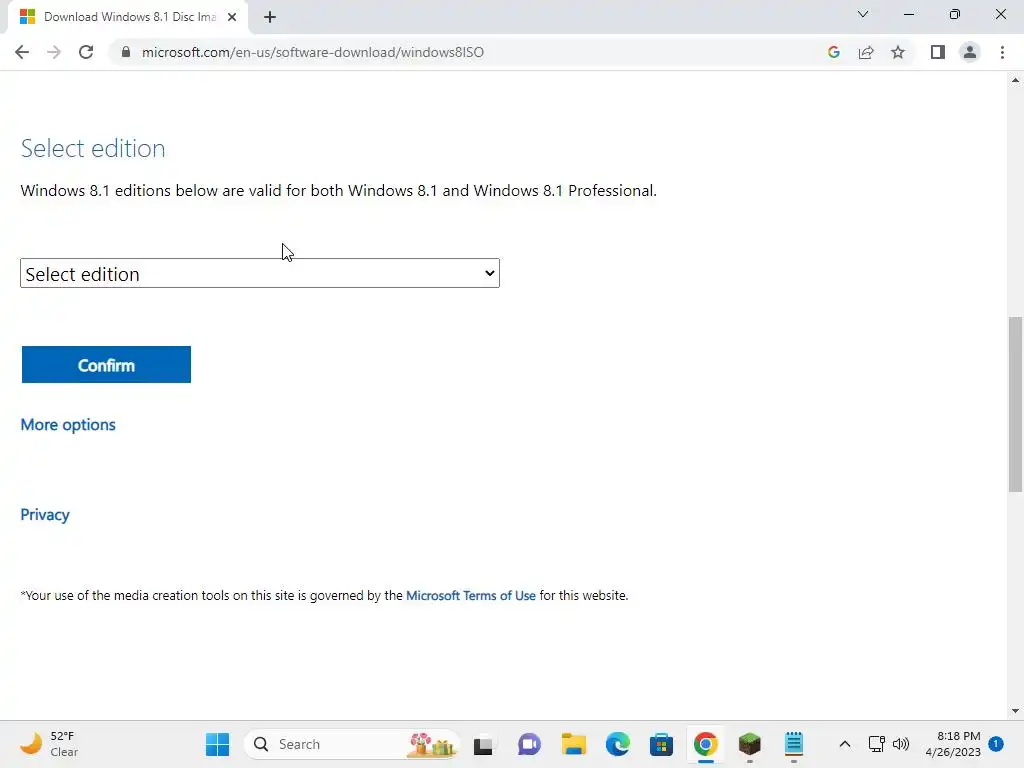
Task: Open Microsoft Store from the taskbar
Action: pos(662,744)
